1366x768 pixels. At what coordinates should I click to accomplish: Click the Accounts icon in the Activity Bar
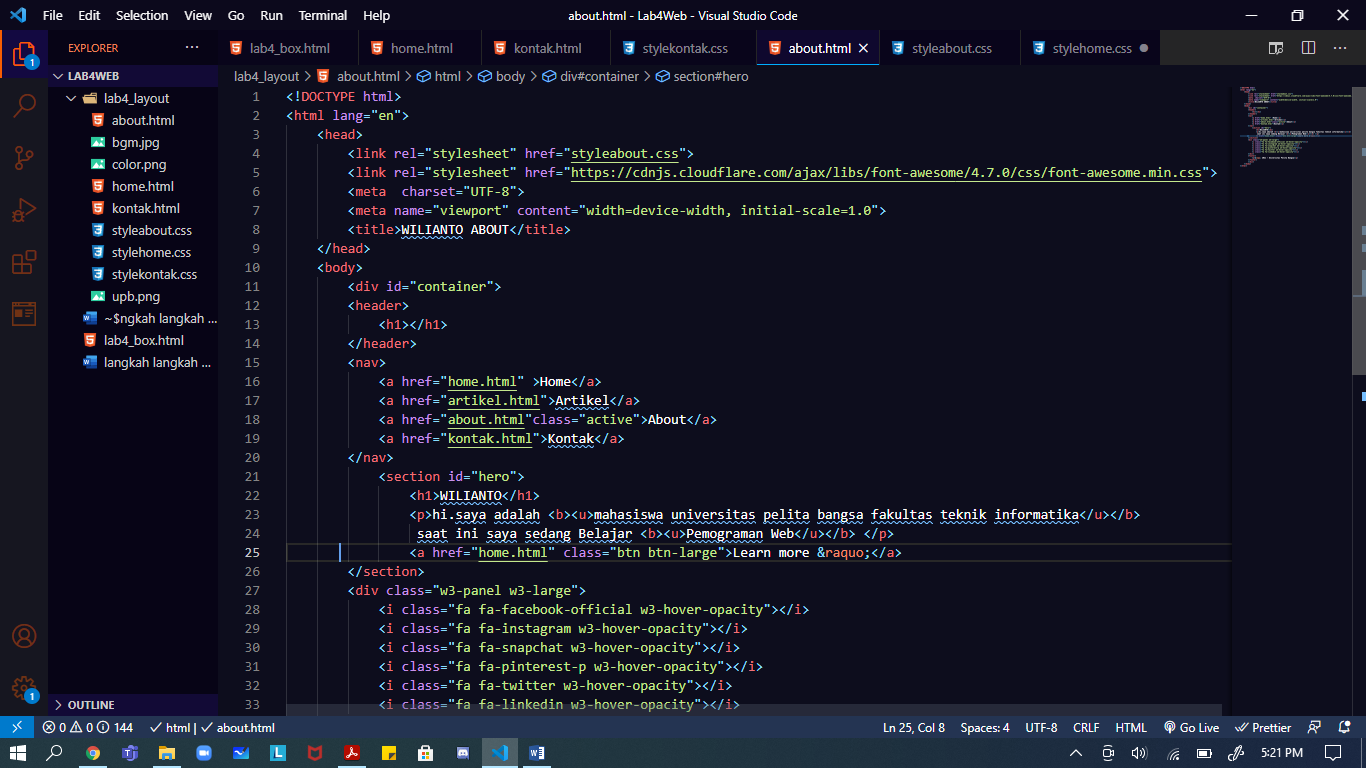[x=24, y=635]
